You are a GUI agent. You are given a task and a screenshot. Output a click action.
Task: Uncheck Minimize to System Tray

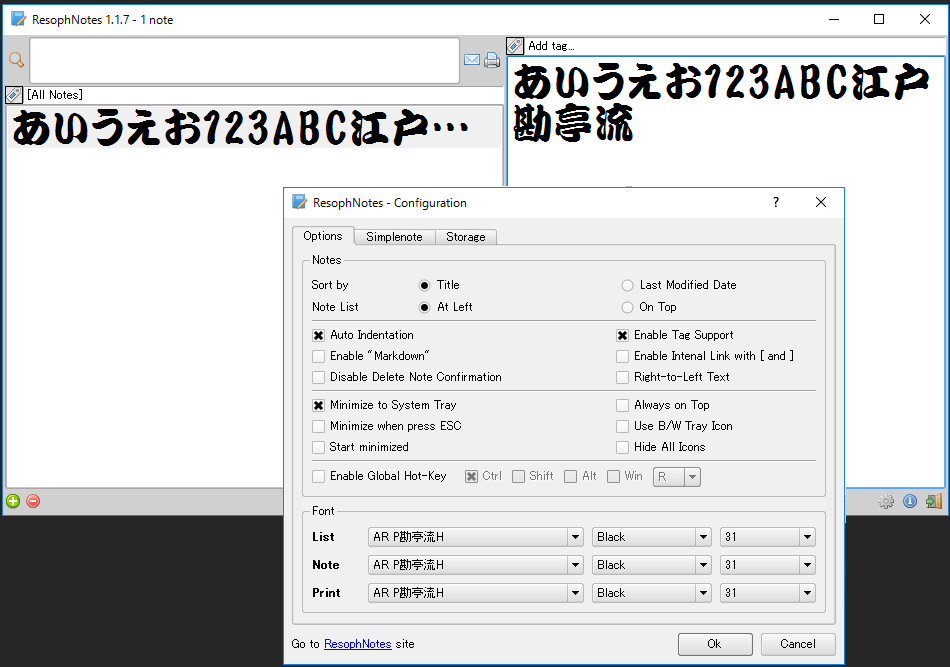319,405
